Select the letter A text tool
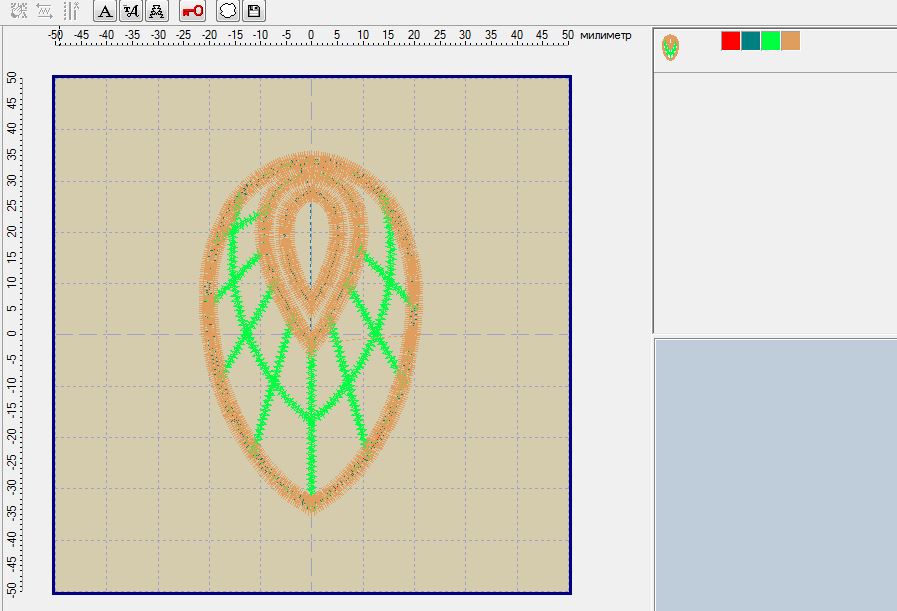Viewport: 897px width, 611px height. pyautogui.click(x=105, y=11)
